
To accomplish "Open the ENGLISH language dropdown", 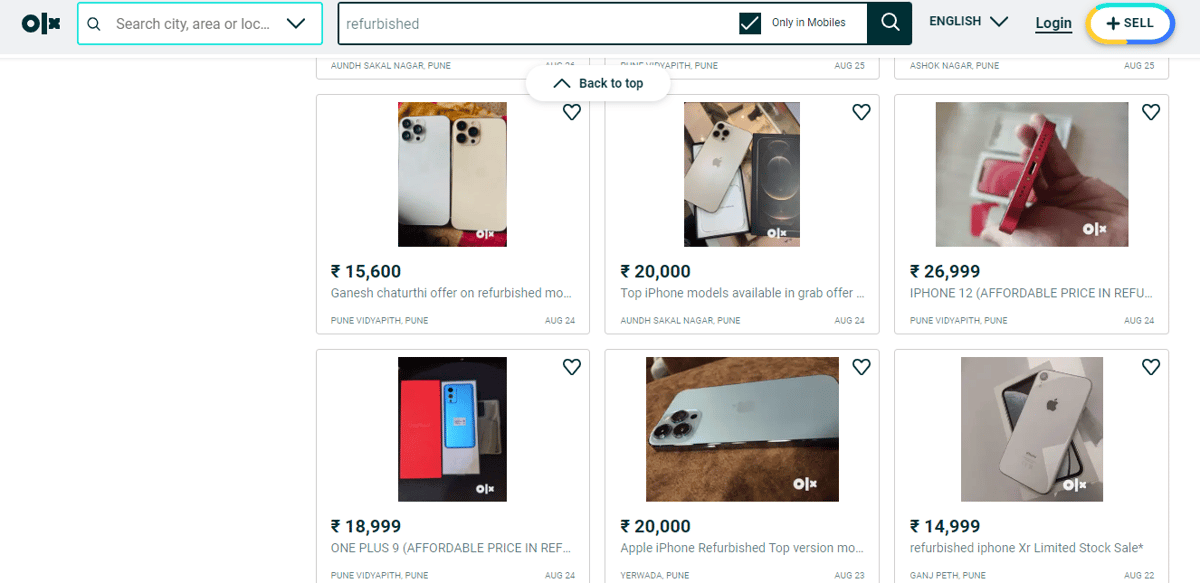I will tap(967, 20).
